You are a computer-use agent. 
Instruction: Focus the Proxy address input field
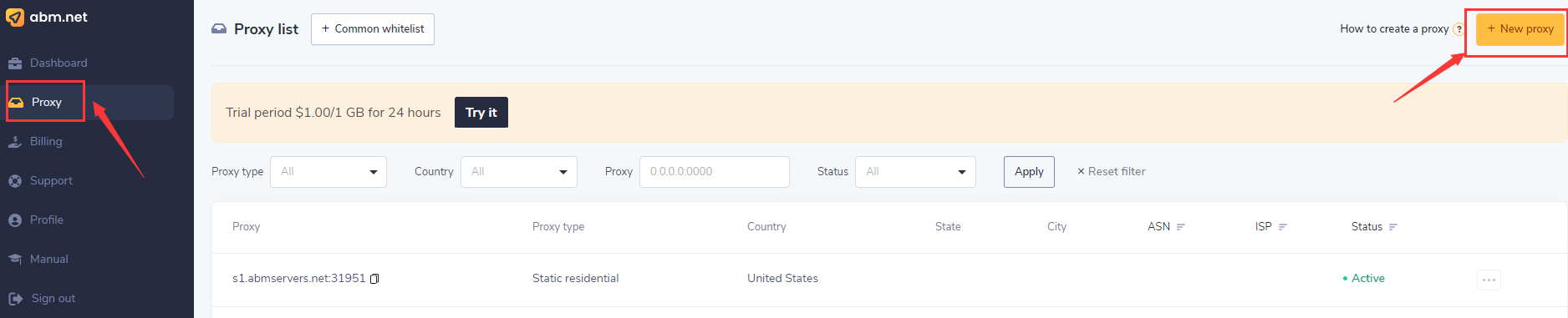[715, 172]
